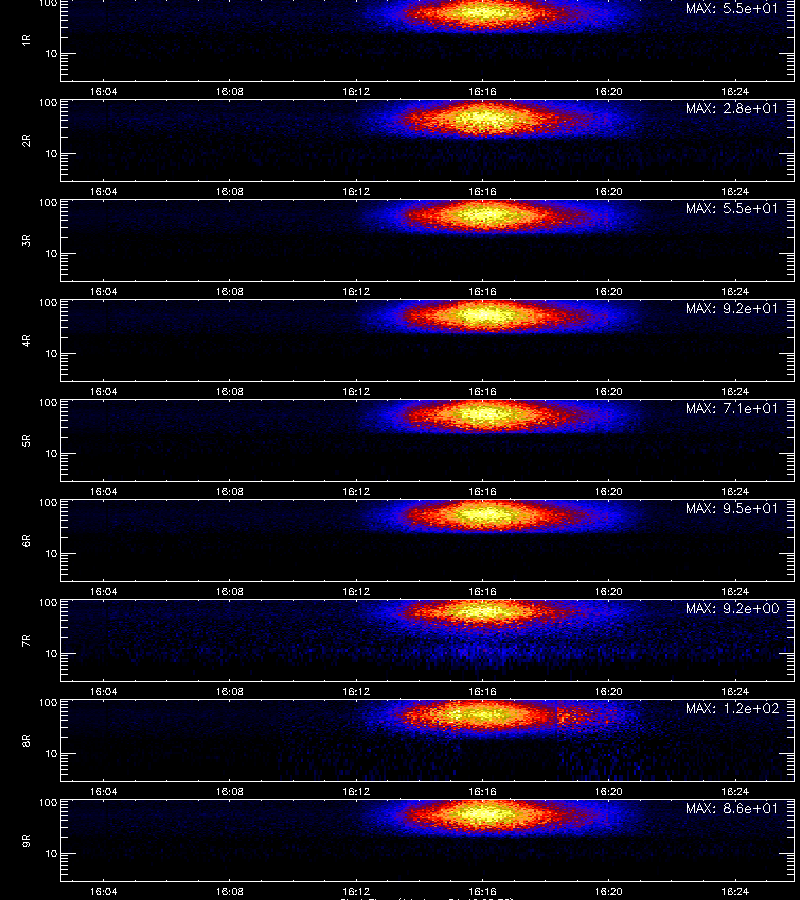Select the MAX: 2.8e+01 readout
Screen dimensions: 800x900
click(732, 108)
